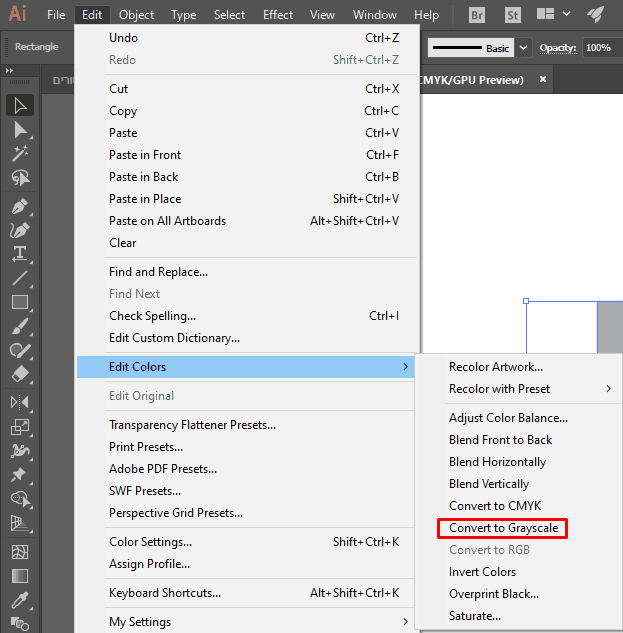This screenshot has width=623, height=633.
Task: Select the Puppet Warp pin tool
Action: tap(20, 475)
